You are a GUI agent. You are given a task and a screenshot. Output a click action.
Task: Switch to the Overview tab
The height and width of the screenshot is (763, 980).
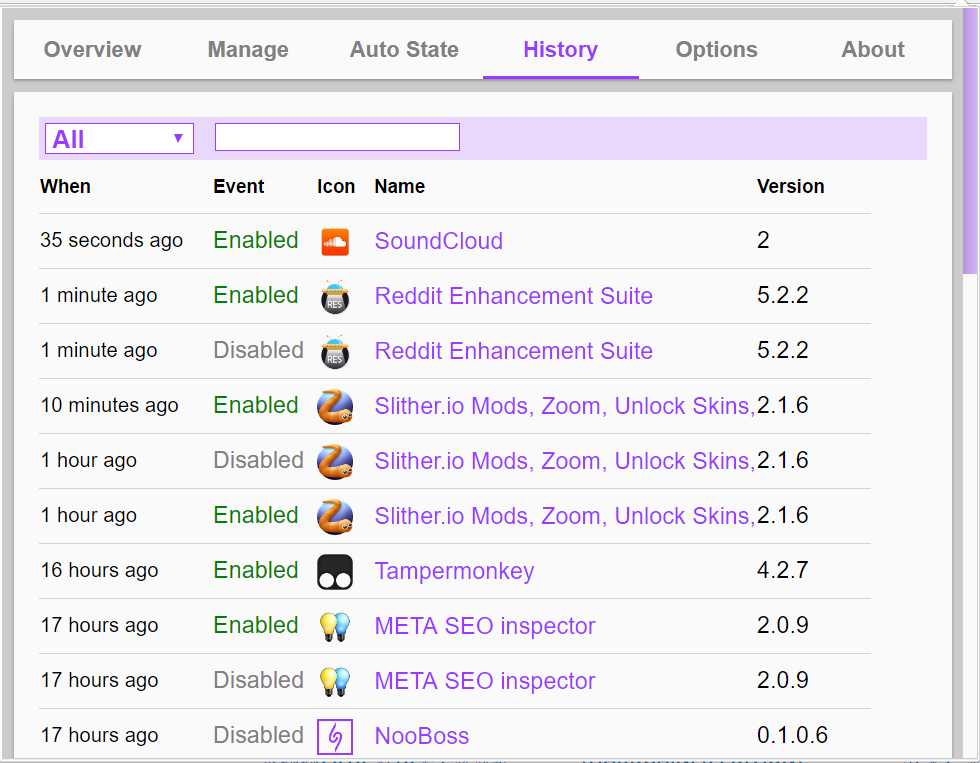tap(92, 49)
